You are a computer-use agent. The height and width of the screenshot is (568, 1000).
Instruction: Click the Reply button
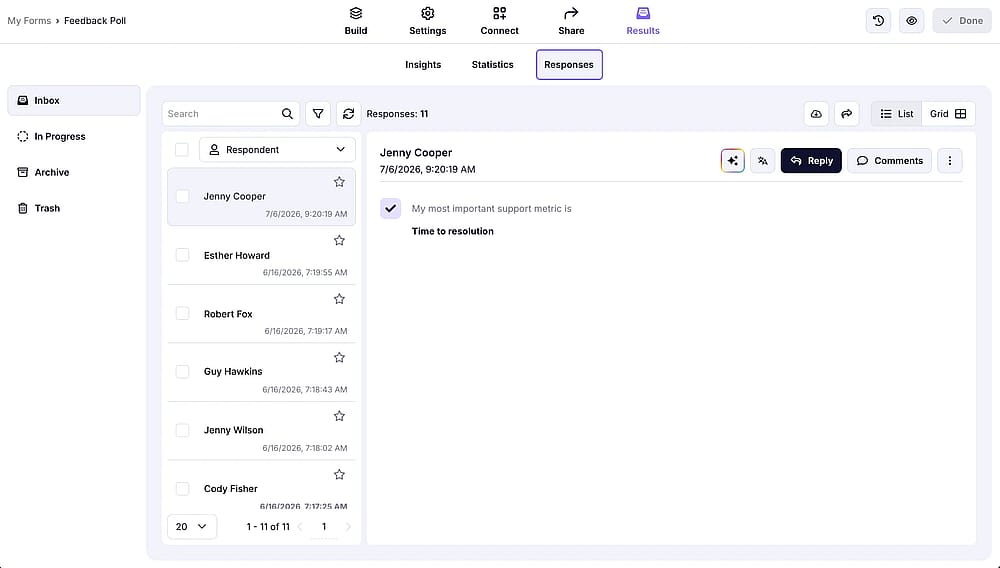[811, 161]
